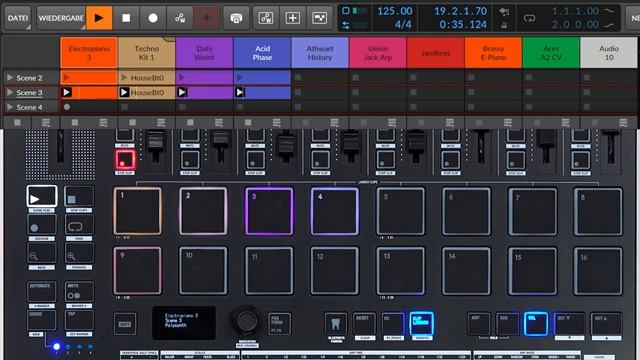The width and height of the screenshot is (640, 360).
Task: Stop clips on Acid Phase track
Action: pyautogui.click(x=248, y=122)
